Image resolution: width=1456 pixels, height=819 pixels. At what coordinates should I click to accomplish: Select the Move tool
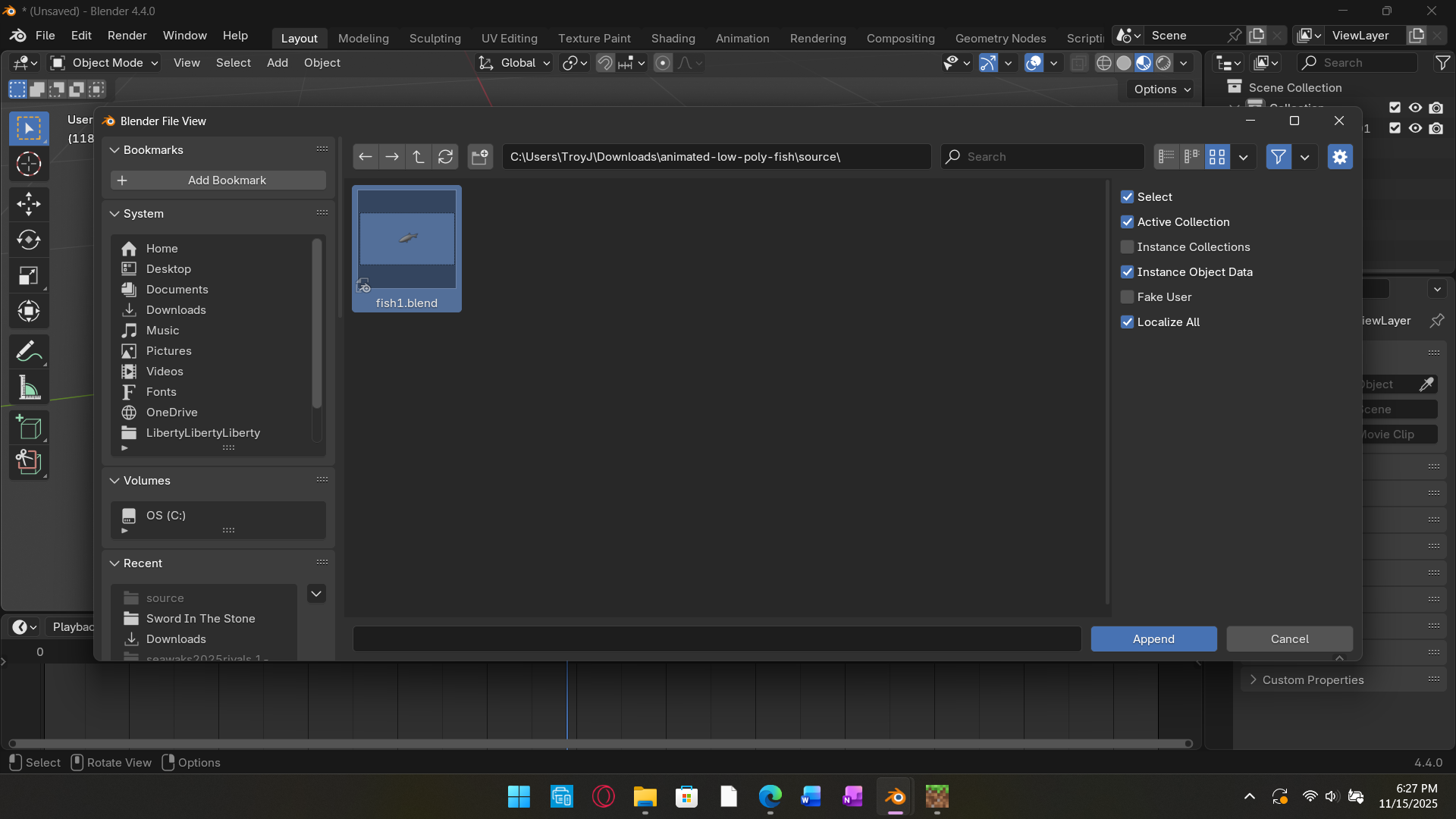click(29, 204)
